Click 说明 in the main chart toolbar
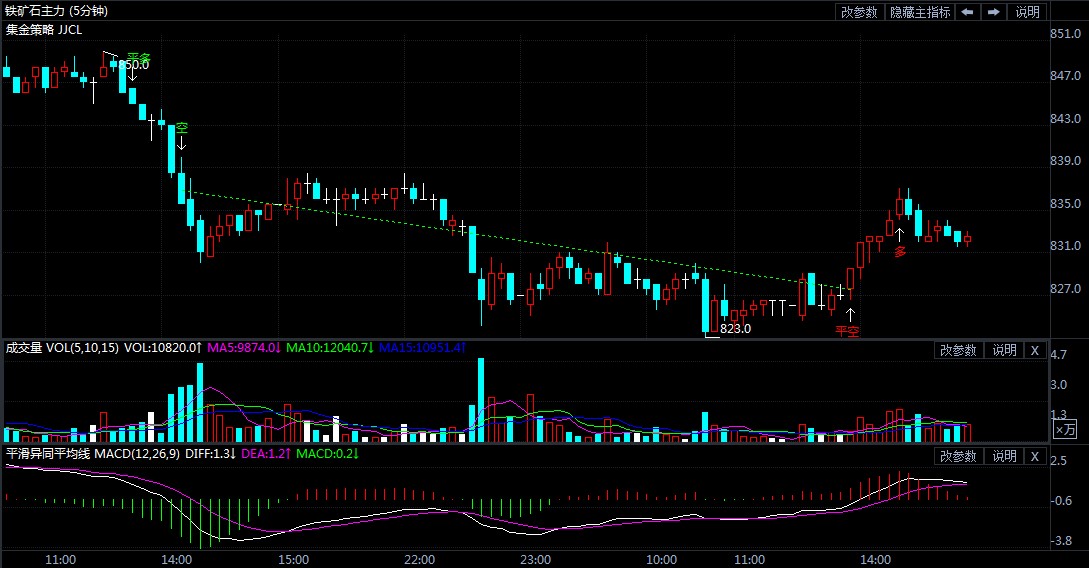This screenshot has width=1089, height=568. click(1027, 12)
